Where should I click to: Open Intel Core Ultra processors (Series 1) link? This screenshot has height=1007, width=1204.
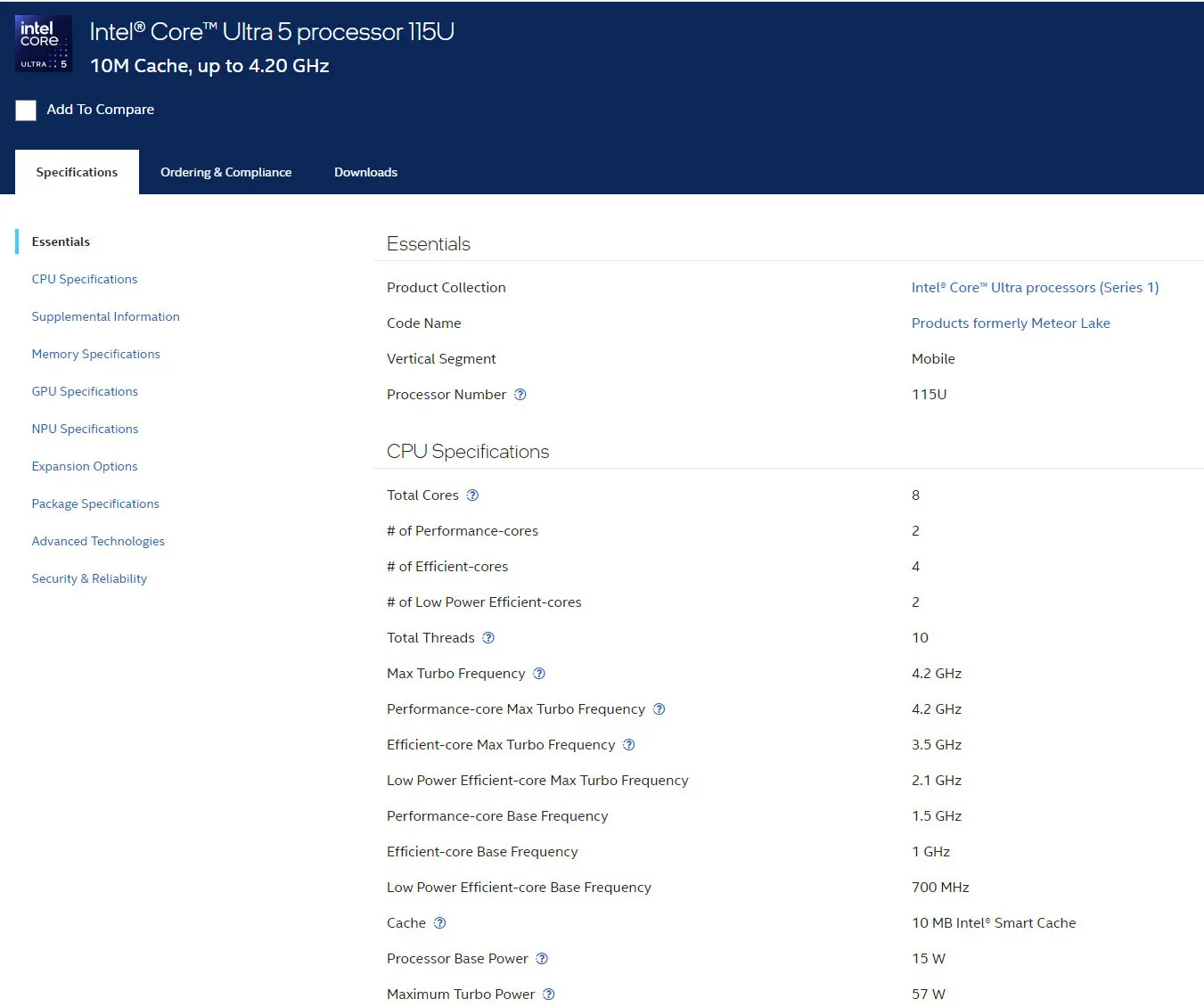click(x=1035, y=288)
